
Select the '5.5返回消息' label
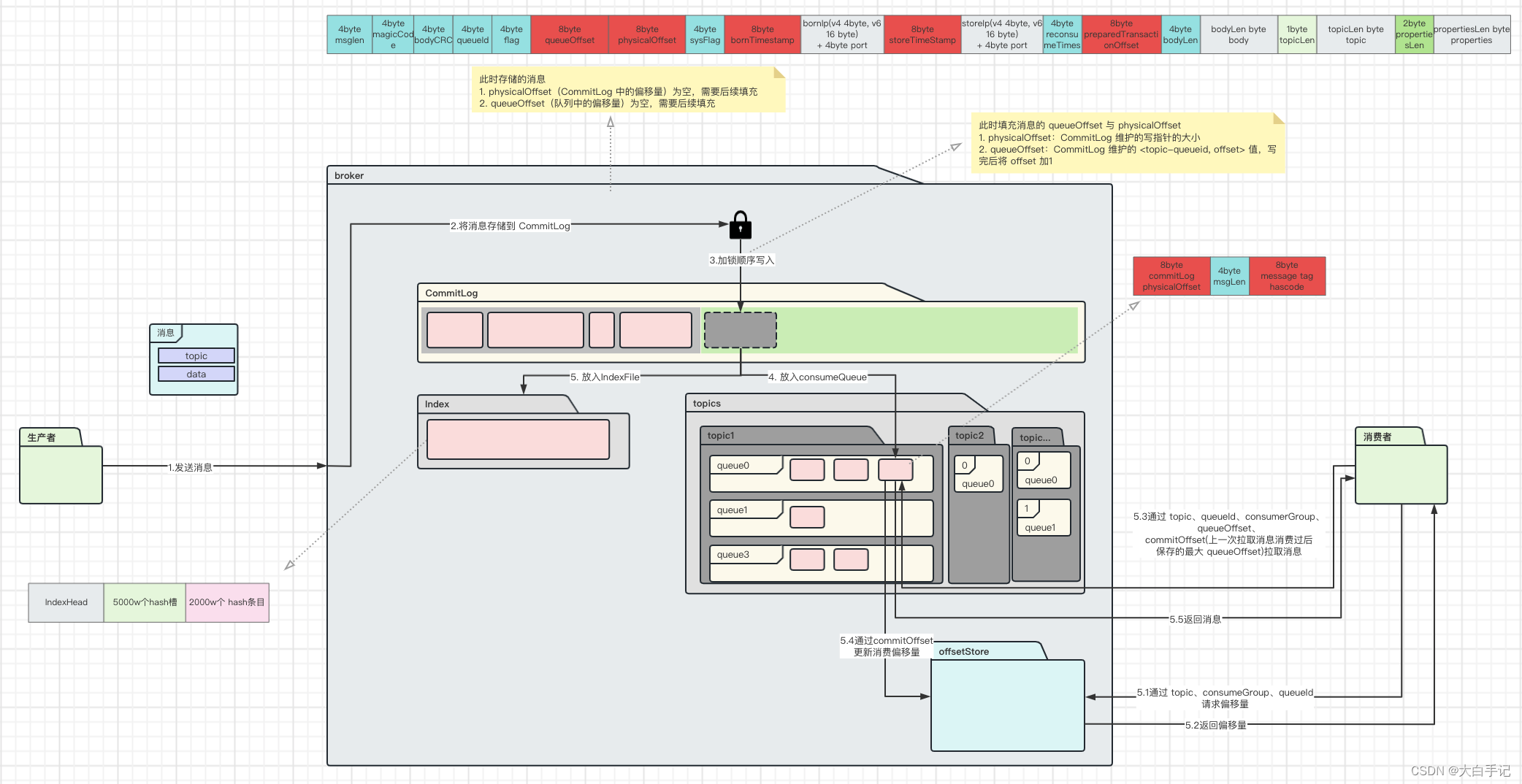click(x=1195, y=619)
